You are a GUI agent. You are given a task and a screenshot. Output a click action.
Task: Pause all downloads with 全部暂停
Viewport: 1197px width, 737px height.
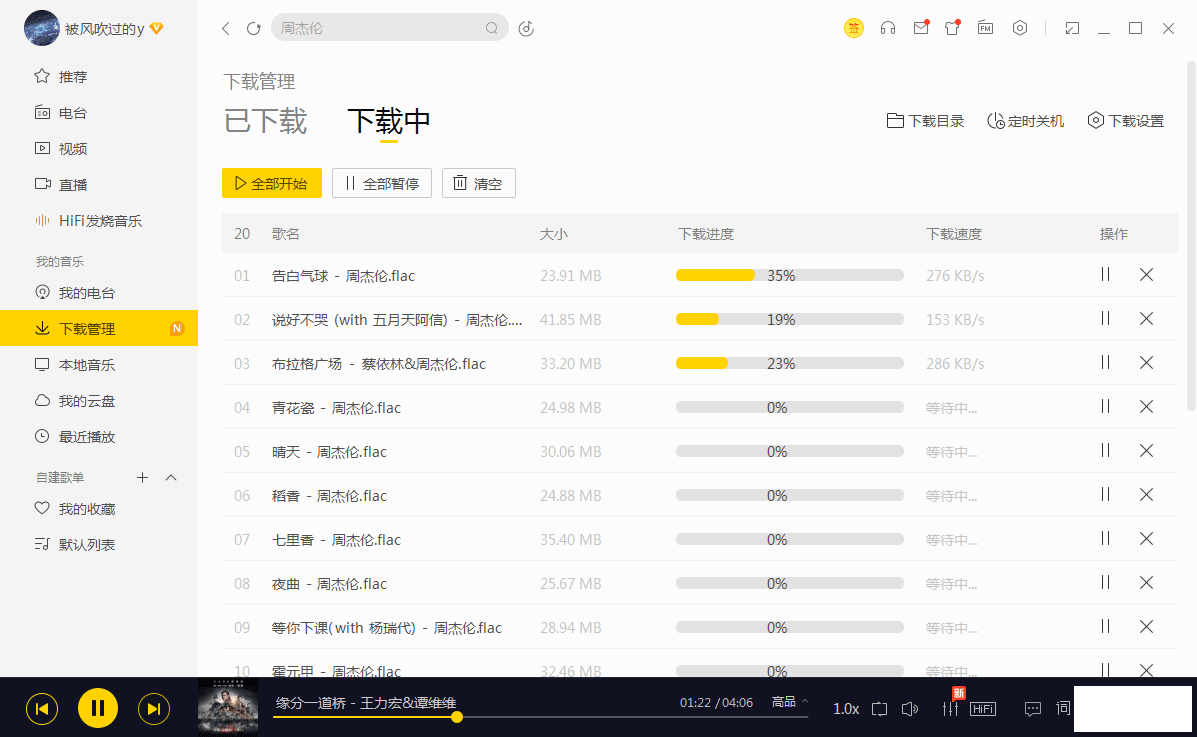382,183
